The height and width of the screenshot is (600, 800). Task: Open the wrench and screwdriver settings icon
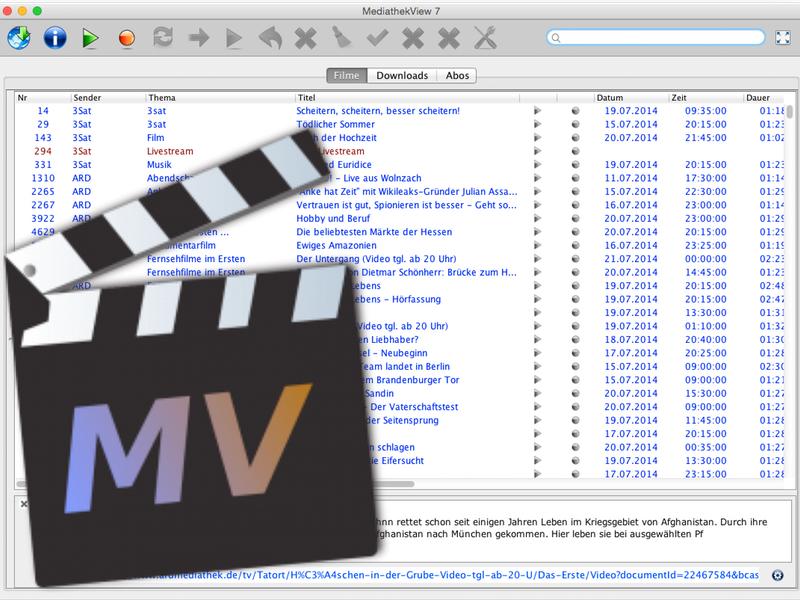click(x=485, y=38)
